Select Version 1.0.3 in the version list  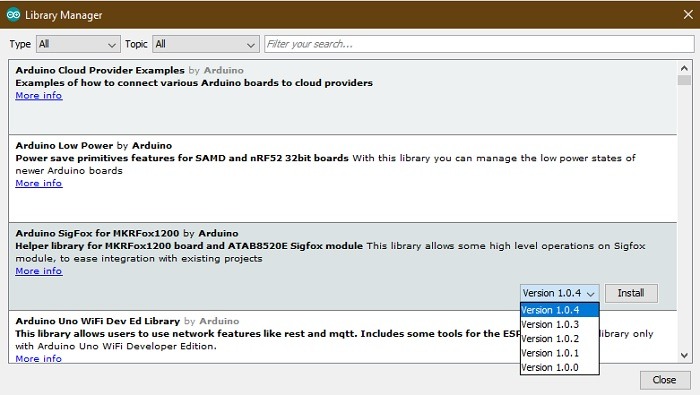point(559,324)
